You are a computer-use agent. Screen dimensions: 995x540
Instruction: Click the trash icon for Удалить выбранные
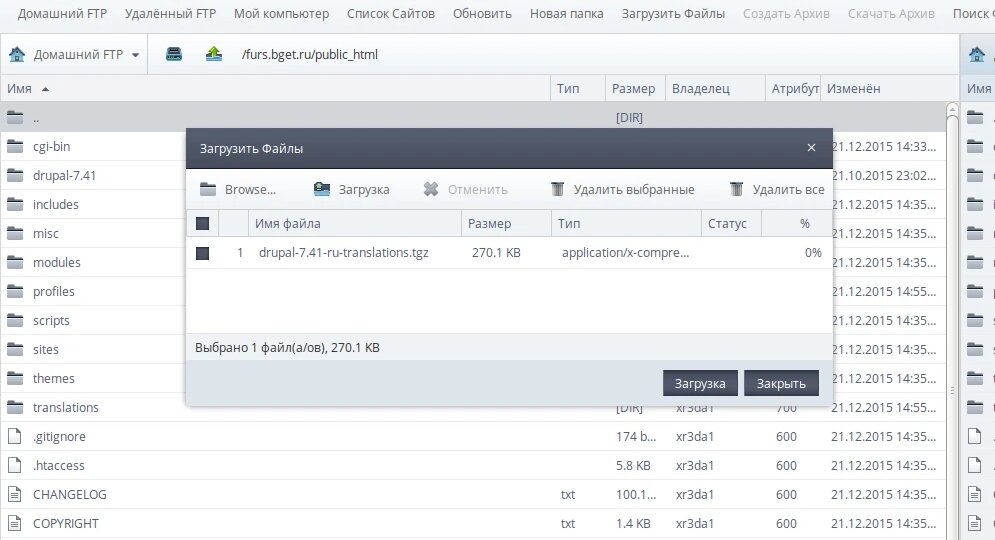pos(557,189)
